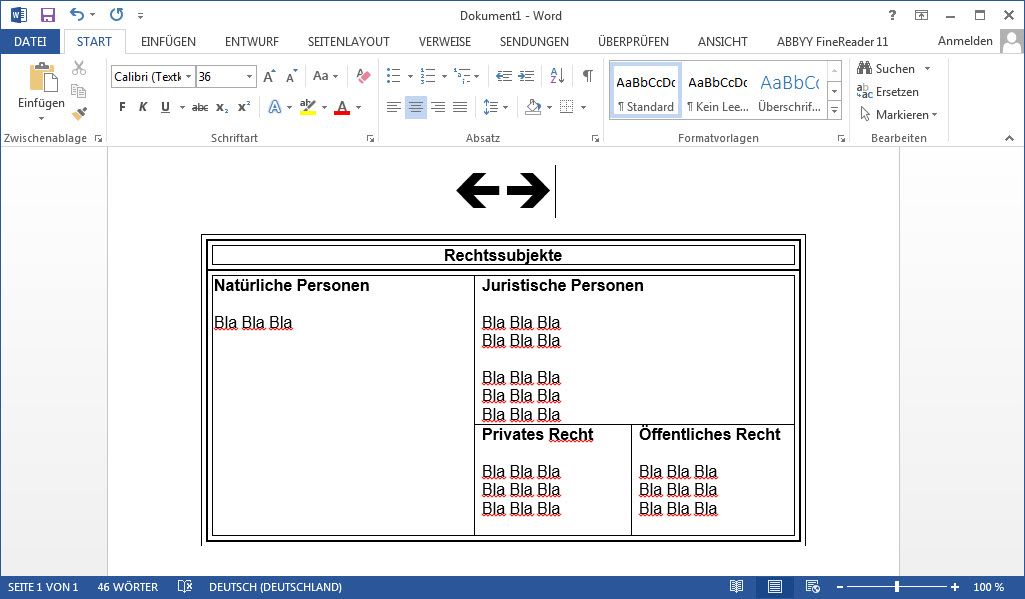The image size is (1025, 599).
Task: Click the Format Painter brush icon
Action: click(79, 114)
